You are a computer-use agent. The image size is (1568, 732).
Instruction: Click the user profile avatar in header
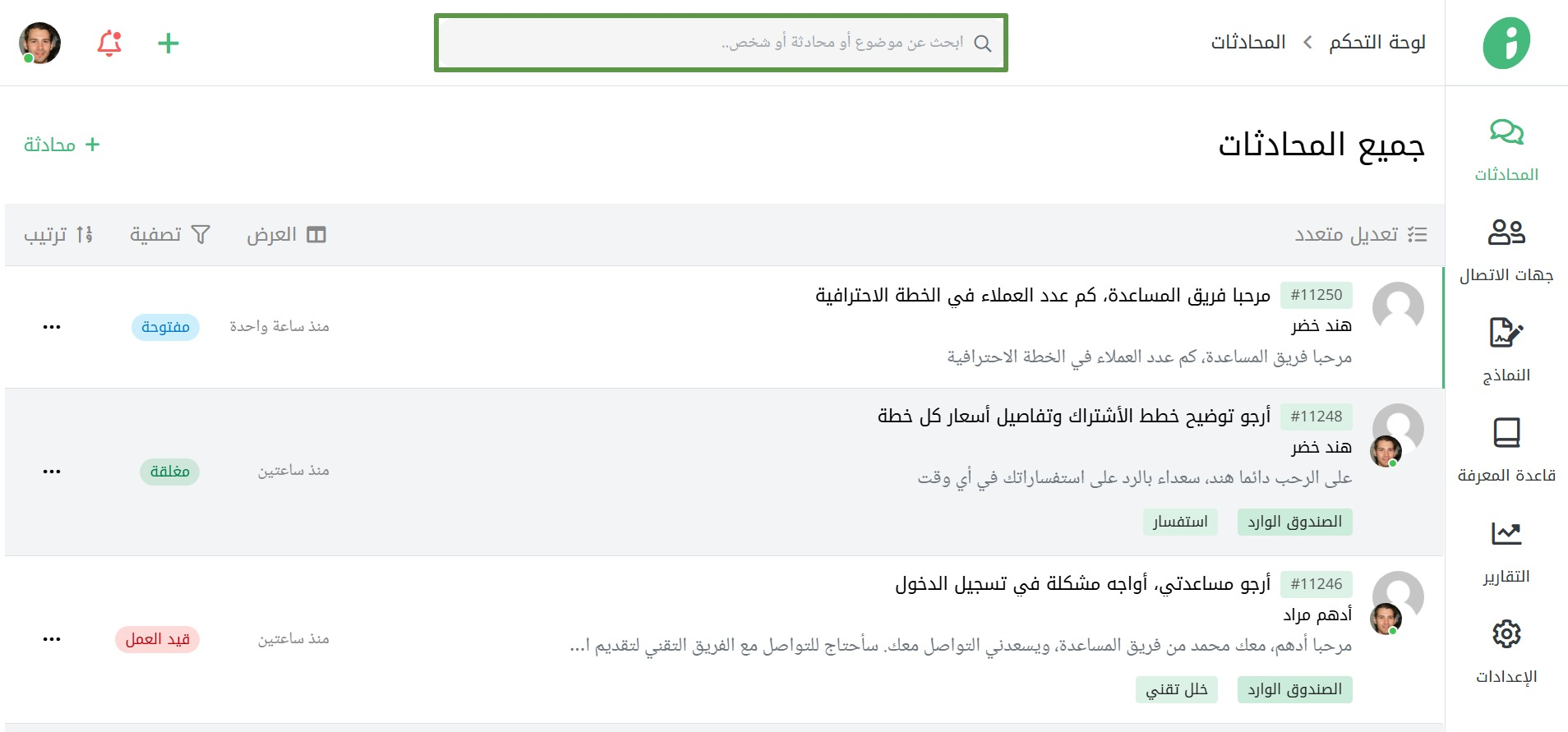[39, 43]
